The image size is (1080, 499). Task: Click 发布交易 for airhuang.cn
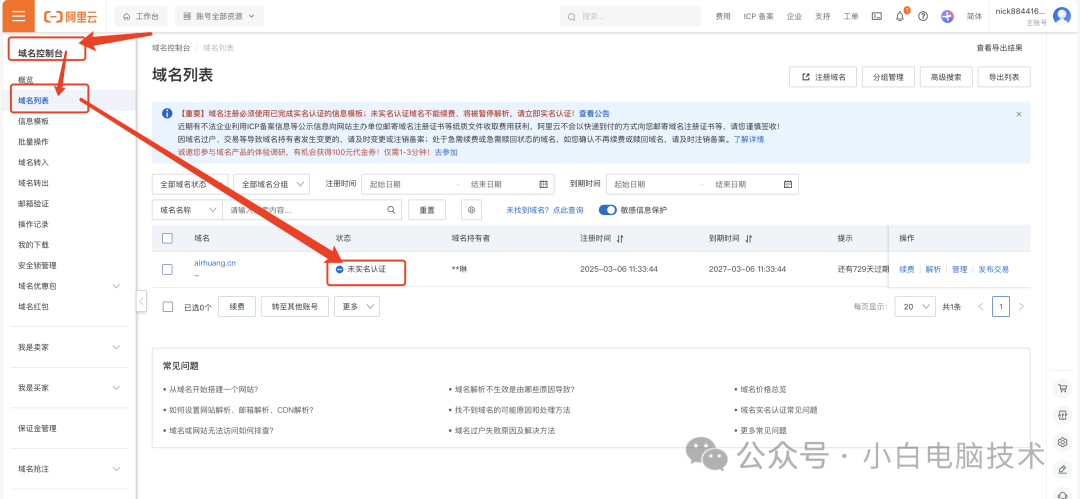tap(993, 269)
